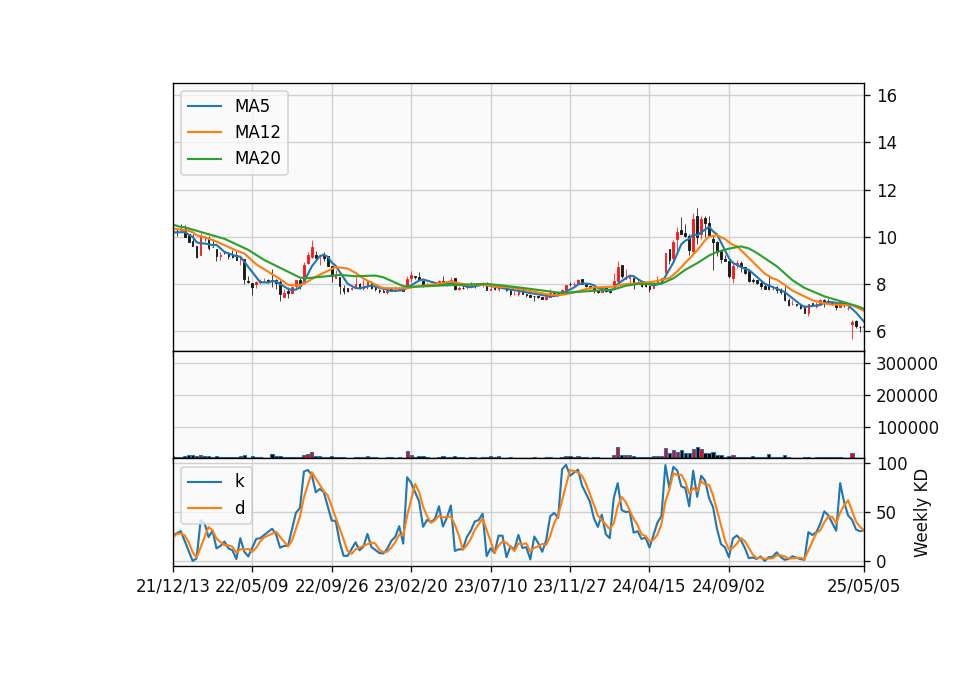Click the volume axis value 300000
960x690 pixels.
[907, 364]
